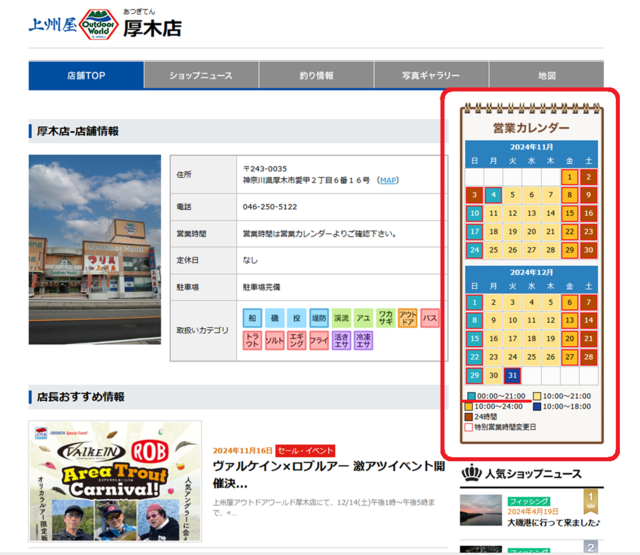Screen dimensions: 640x555
Task: Select the 船 category badge
Action: point(252,318)
